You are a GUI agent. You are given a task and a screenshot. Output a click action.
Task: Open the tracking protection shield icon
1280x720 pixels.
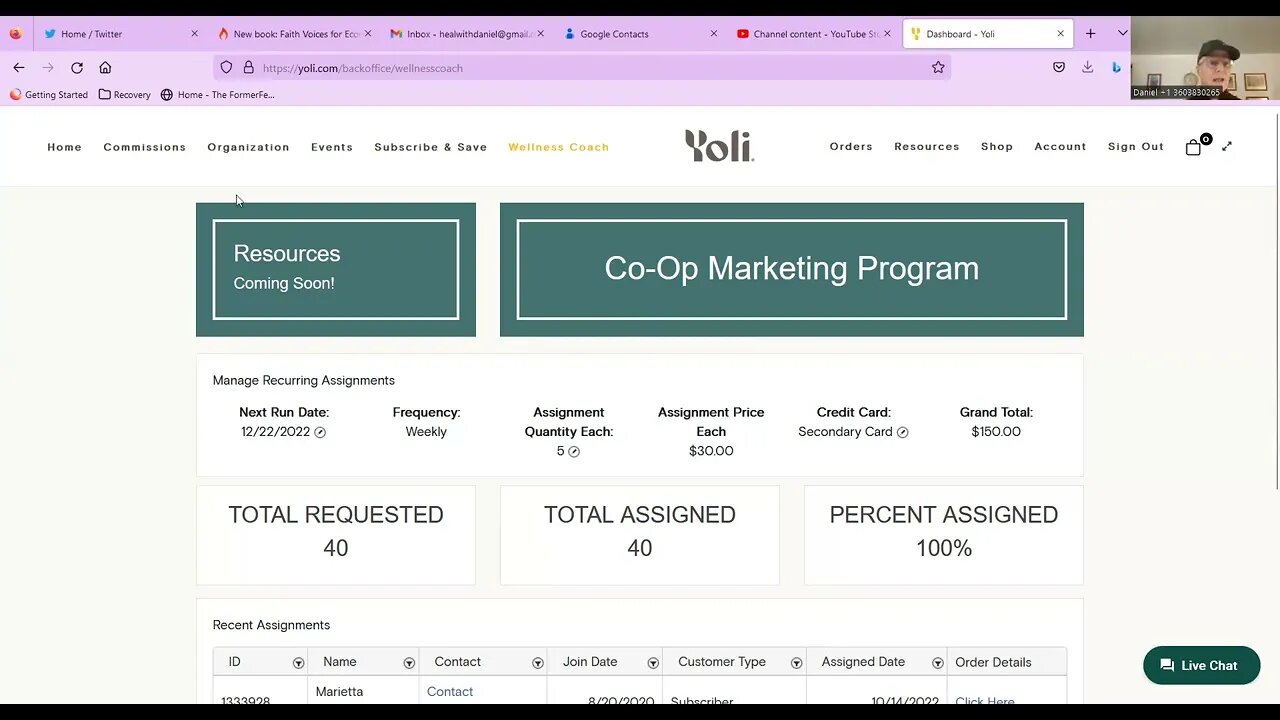pyautogui.click(x=226, y=68)
